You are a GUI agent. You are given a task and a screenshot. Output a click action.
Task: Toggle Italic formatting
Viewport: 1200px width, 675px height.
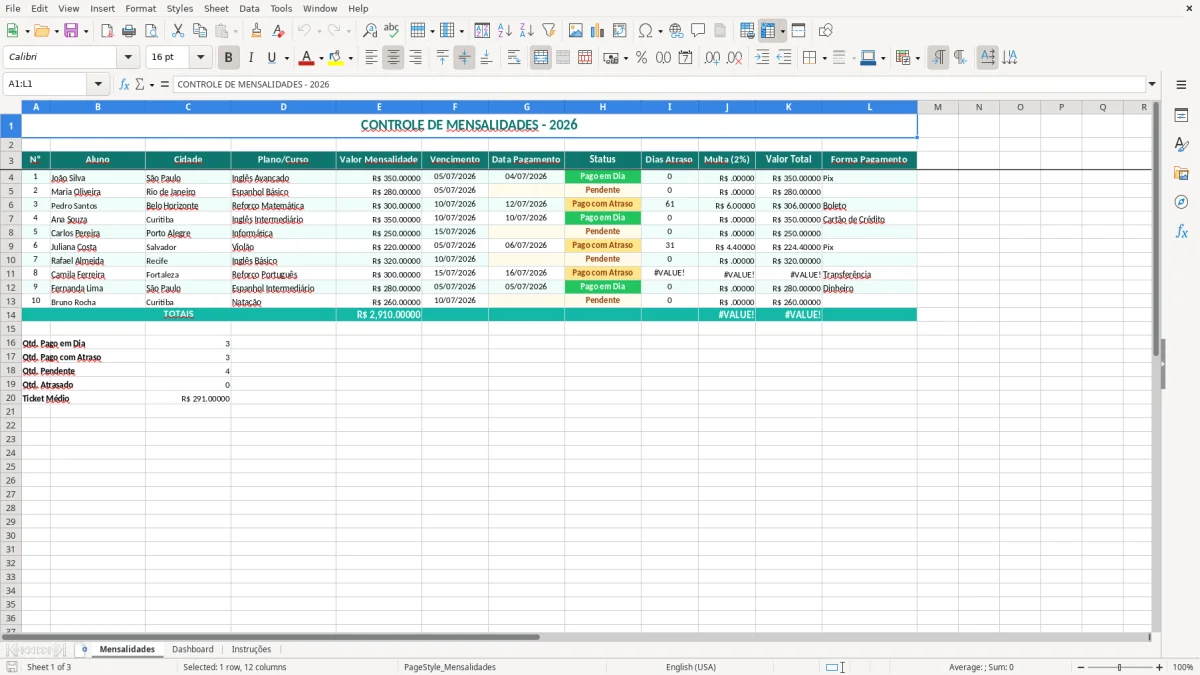(250, 58)
